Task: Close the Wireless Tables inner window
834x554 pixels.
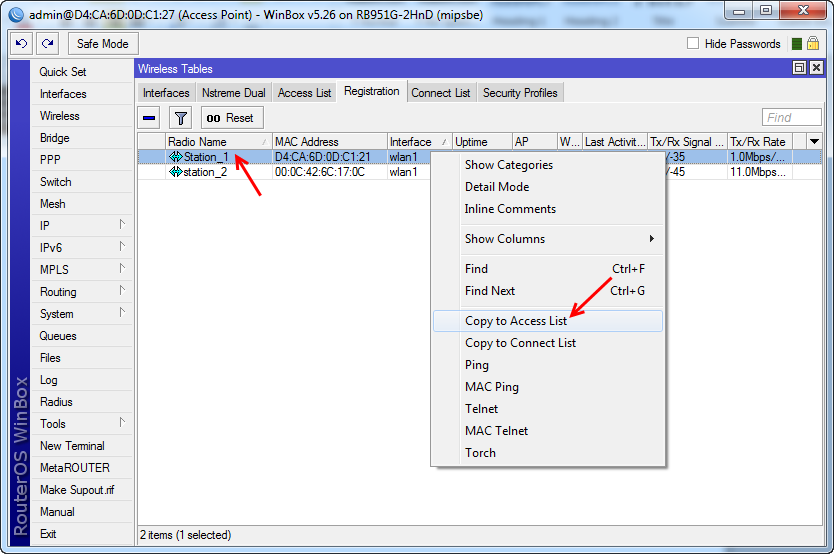Action: click(816, 68)
